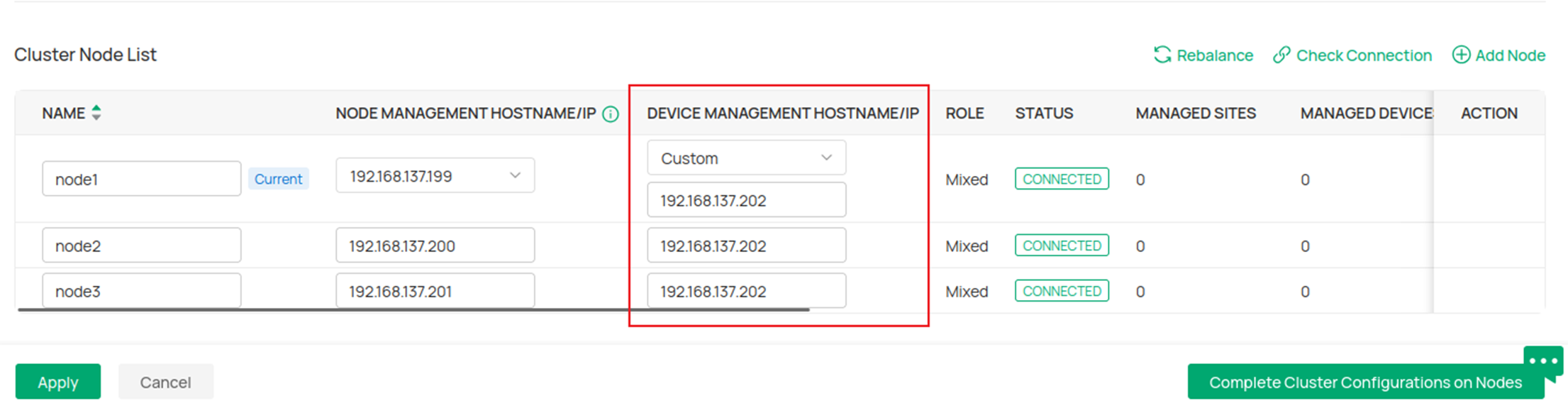Viewport: 1568px width, 408px height.
Task: Click node1 managed sites value 0
Action: point(1140,180)
